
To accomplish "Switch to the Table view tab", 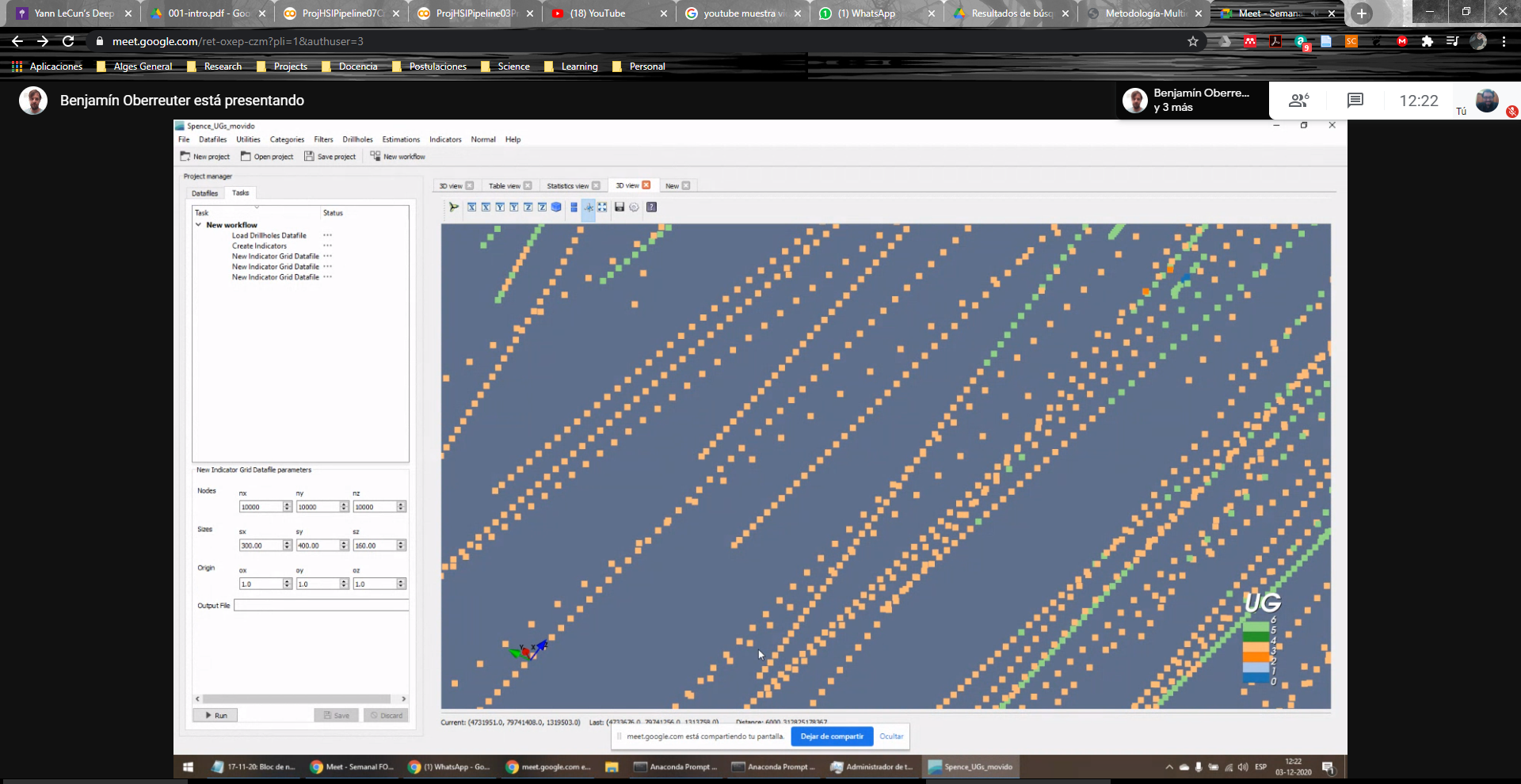I will (504, 186).
